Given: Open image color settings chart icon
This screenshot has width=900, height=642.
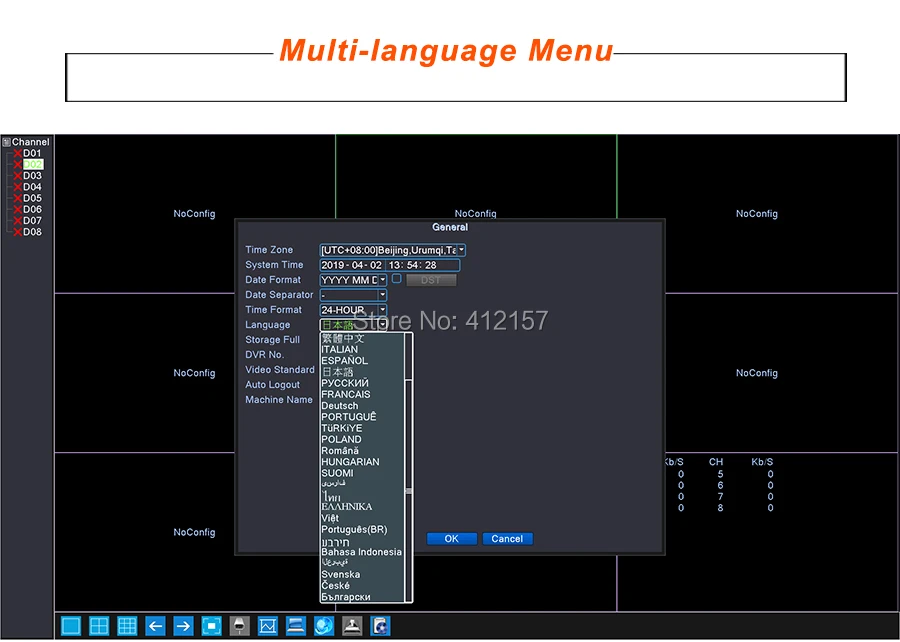Looking at the screenshot, I should point(267,625).
